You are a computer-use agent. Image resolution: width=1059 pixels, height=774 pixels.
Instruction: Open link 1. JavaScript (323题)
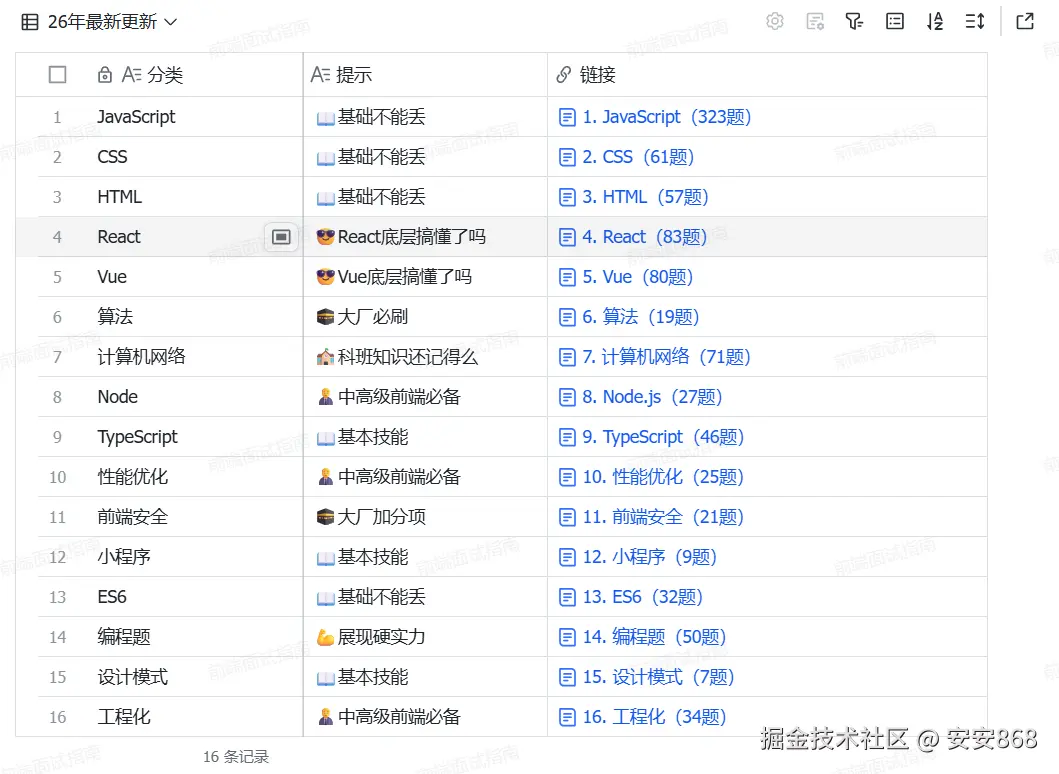click(x=667, y=117)
